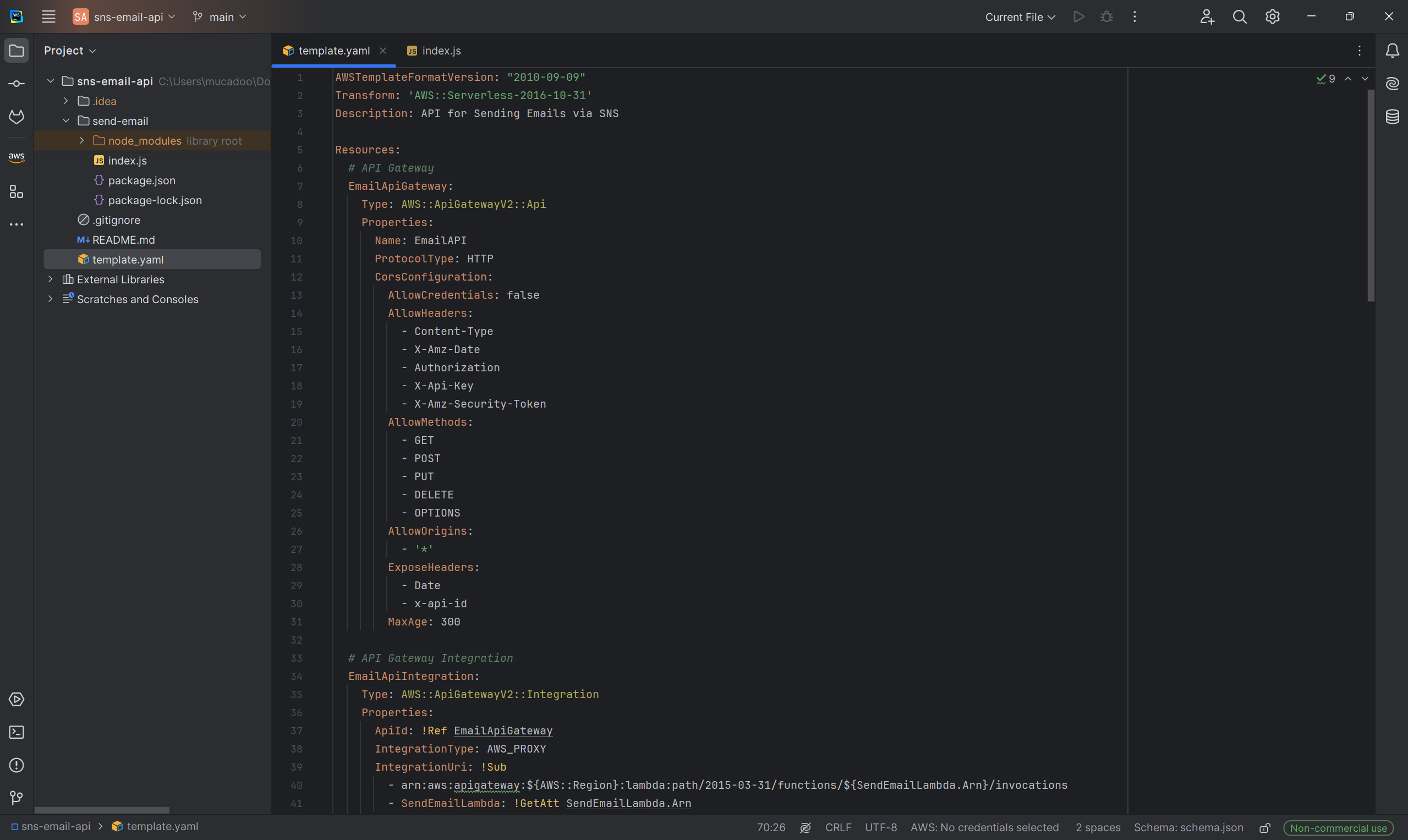The width and height of the screenshot is (1408, 840).
Task: Expand the node_modules folder
Action: pyautogui.click(x=81, y=140)
